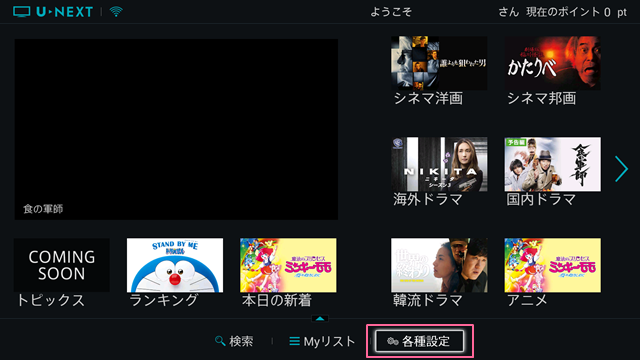Click the ようこそ welcome text
The height and width of the screenshot is (360, 640).
[x=391, y=12]
